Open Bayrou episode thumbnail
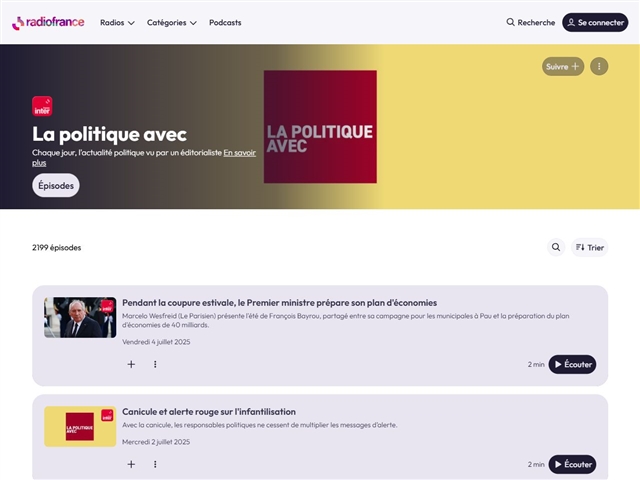This screenshot has height=480, width=640. click(80, 317)
